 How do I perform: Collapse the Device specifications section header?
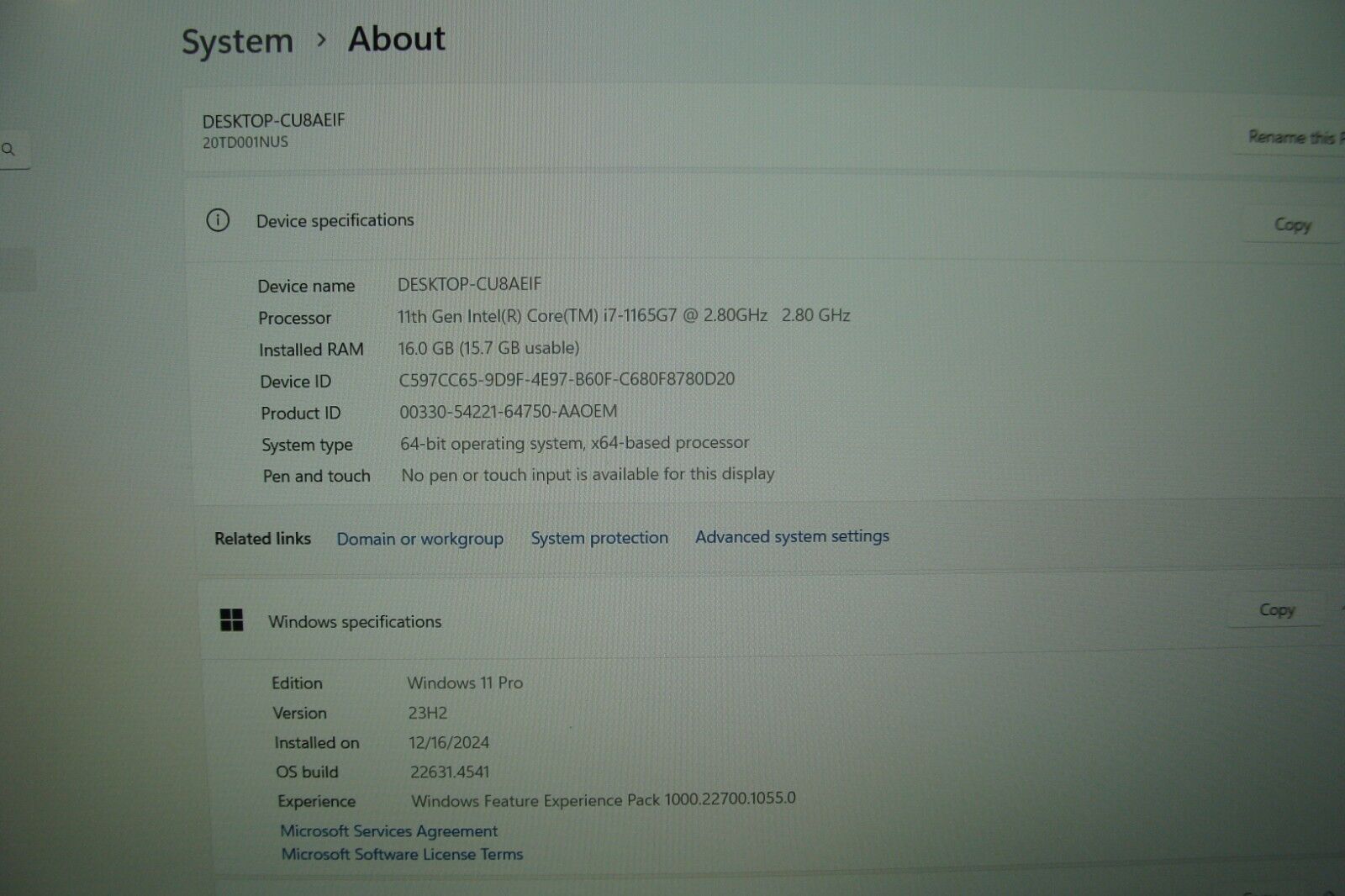coord(765,220)
